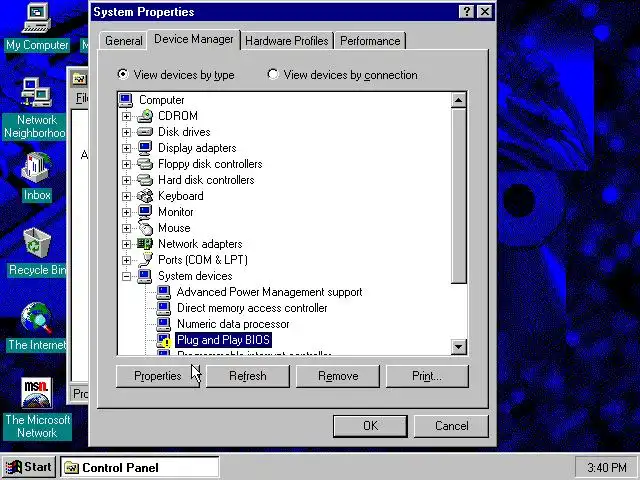The height and width of the screenshot is (480, 640).
Task: Click the Remove button
Action: 338,376
